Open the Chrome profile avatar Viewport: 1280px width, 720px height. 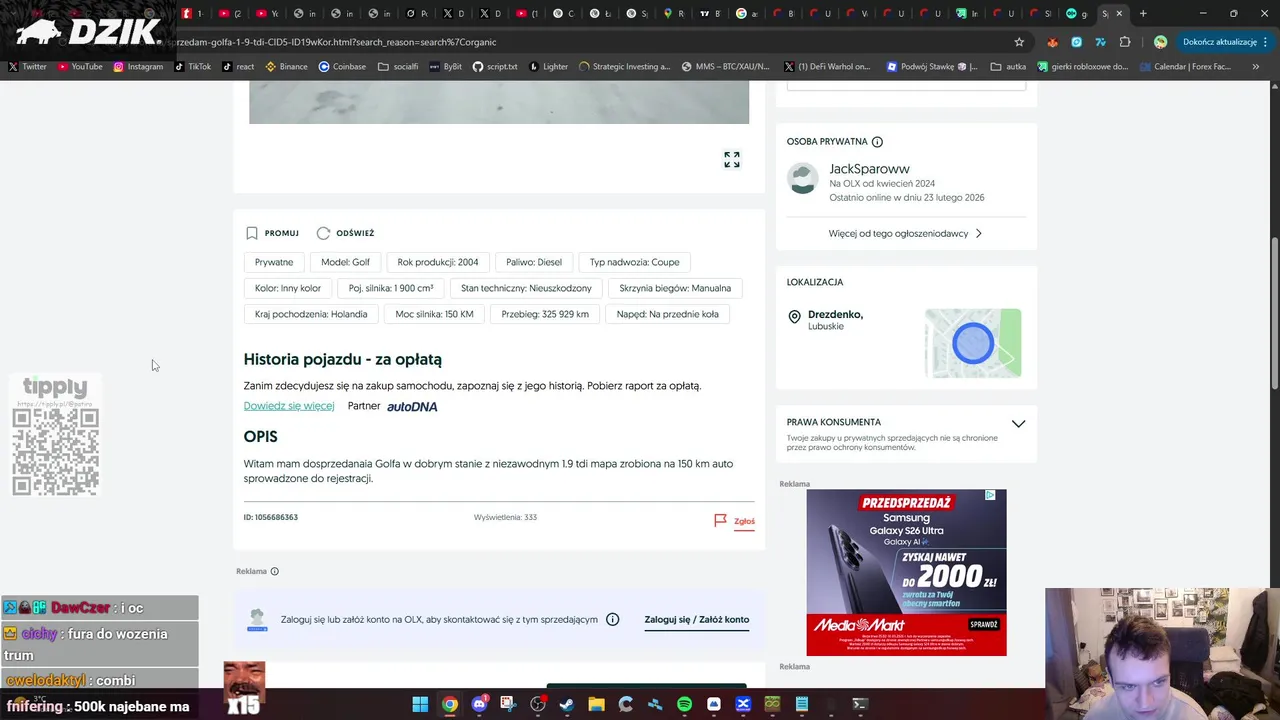point(1160,42)
